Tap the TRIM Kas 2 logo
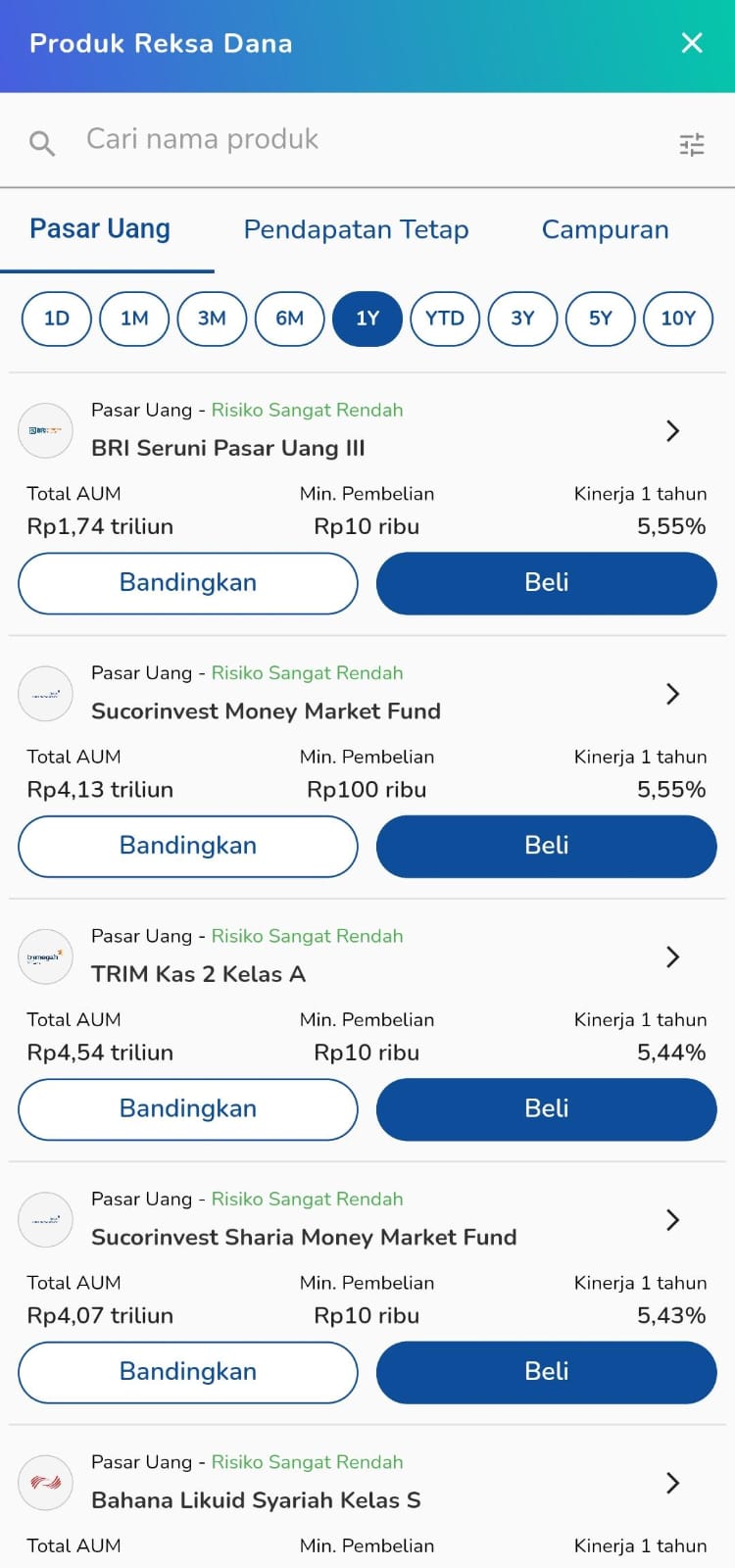The width and height of the screenshot is (735, 1568). [46, 956]
